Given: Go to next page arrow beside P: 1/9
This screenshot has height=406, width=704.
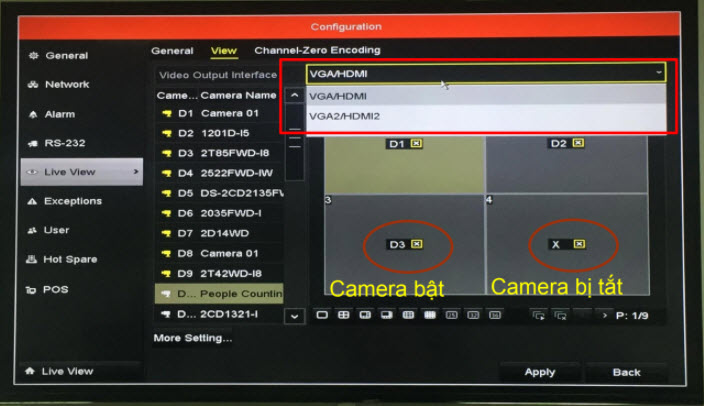Looking at the screenshot, I should point(603,315).
